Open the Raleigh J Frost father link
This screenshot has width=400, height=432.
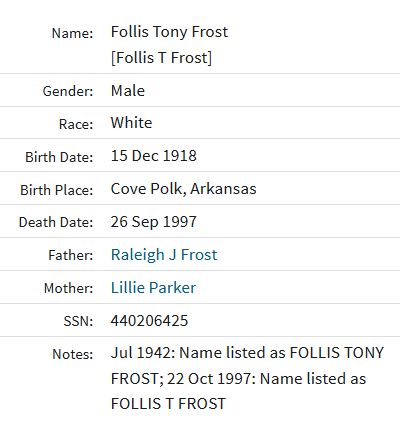click(164, 255)
